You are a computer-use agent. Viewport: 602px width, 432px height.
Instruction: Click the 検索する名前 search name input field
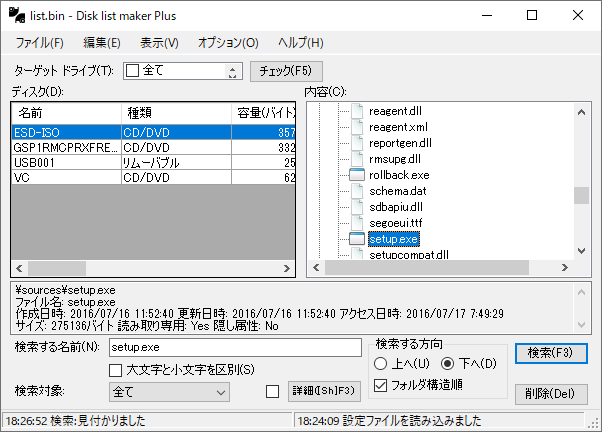[235, 348]
